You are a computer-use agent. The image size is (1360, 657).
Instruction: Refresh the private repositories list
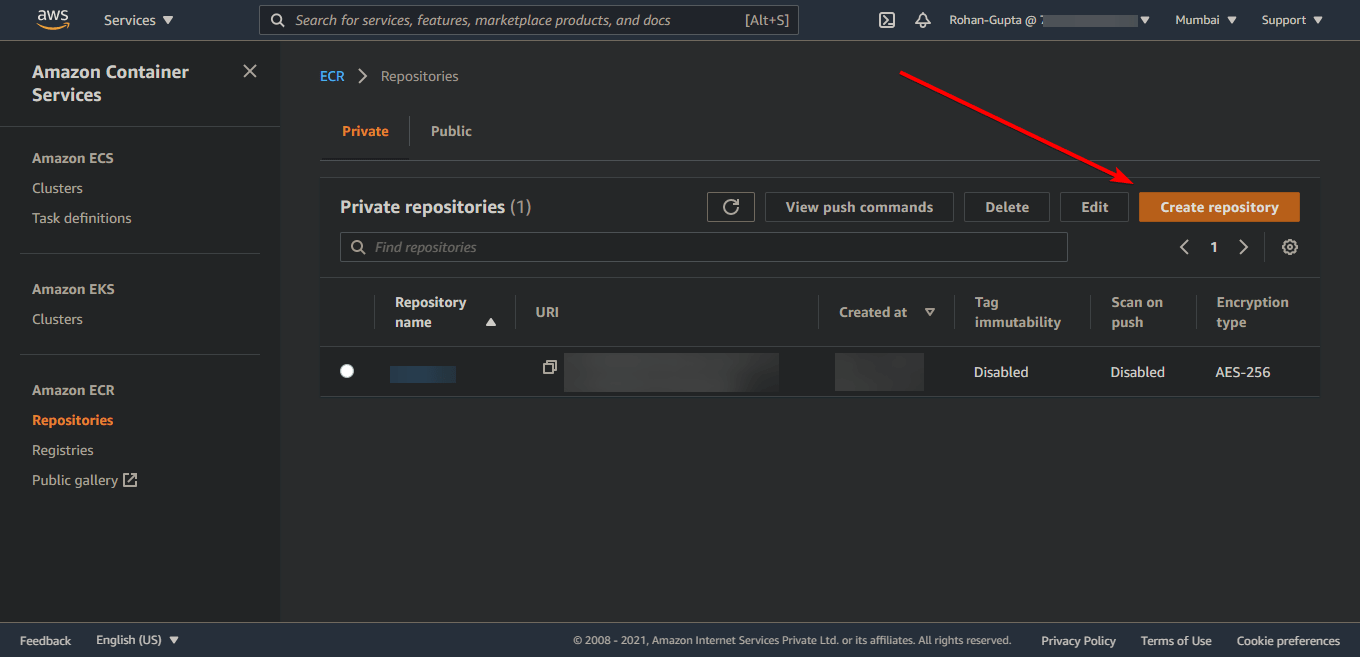[731, 207]
